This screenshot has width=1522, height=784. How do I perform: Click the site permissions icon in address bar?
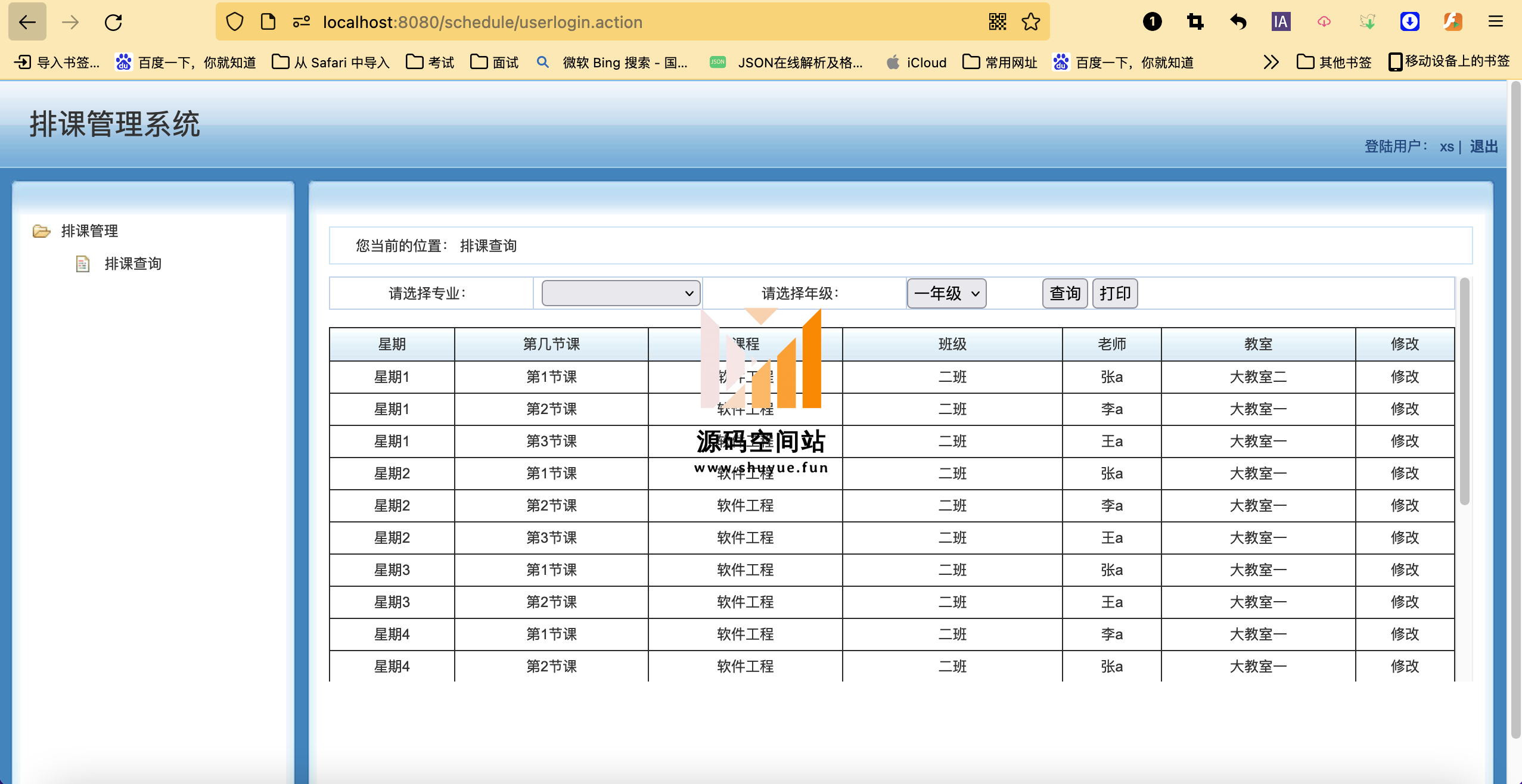[x=302, y=22]
